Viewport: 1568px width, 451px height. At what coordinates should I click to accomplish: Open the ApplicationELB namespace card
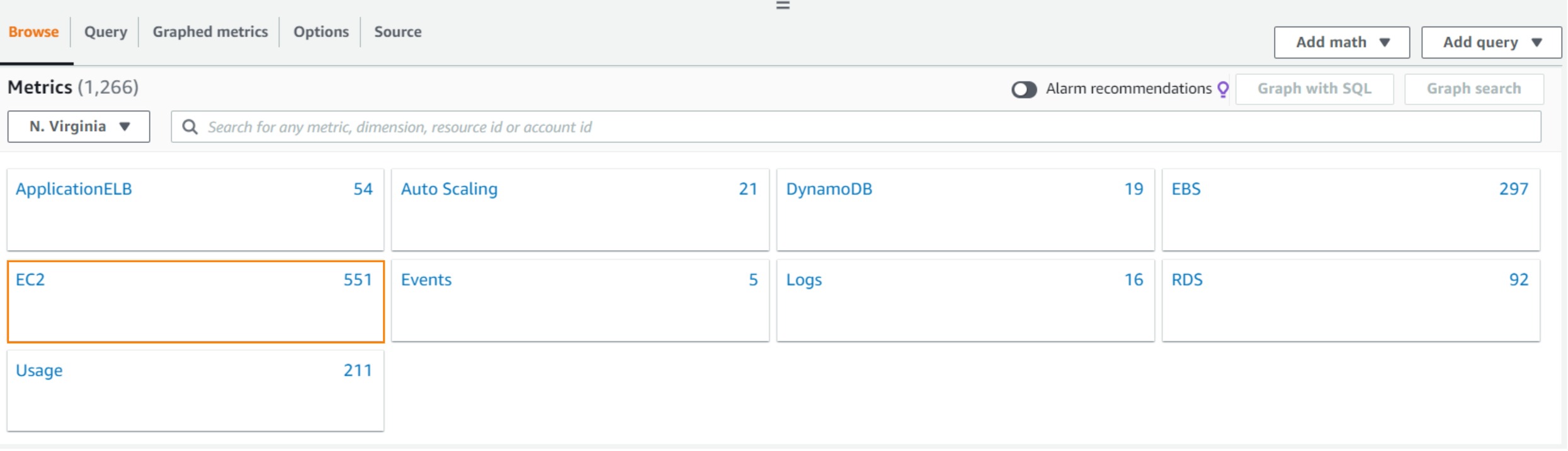[x=74, y=189]
